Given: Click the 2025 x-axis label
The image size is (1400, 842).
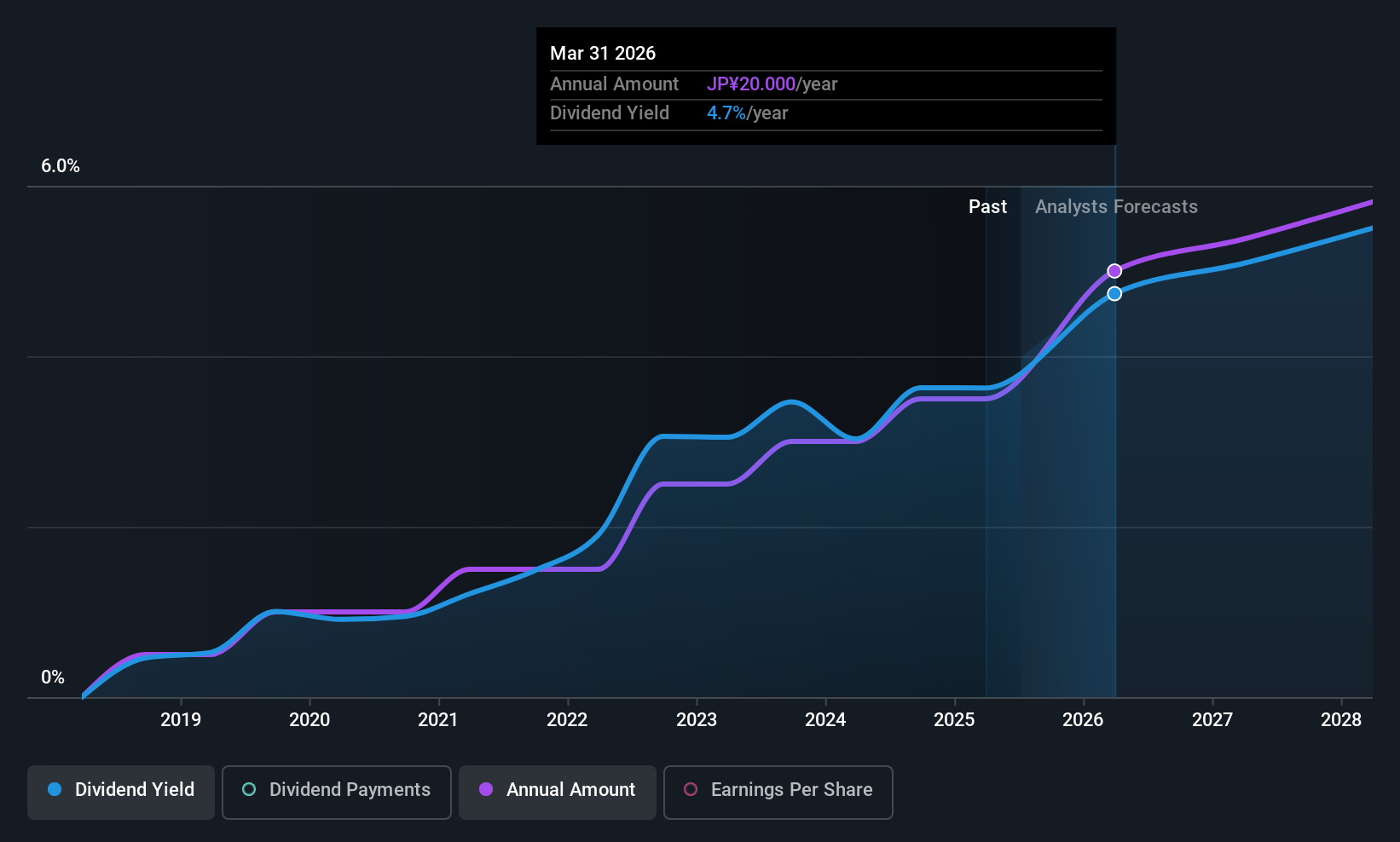Looking at the screenshot, I should [954, 719].
